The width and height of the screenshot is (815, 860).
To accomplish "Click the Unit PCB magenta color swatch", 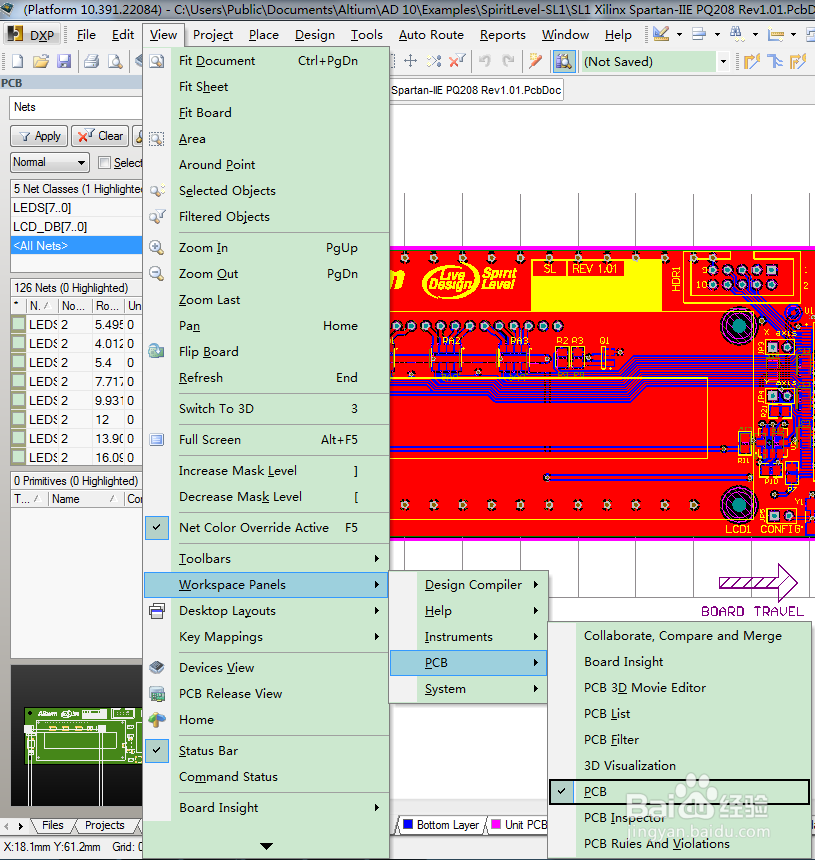I will 496,824.
